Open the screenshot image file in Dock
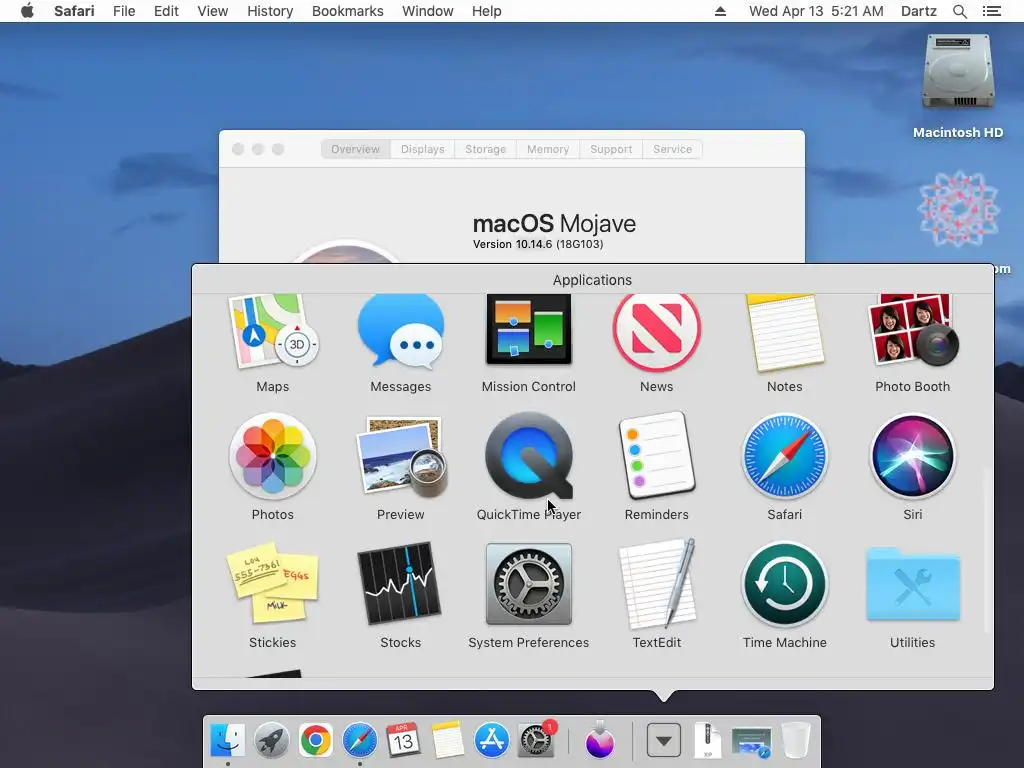Screen dimensions: 1024x768 751,743
